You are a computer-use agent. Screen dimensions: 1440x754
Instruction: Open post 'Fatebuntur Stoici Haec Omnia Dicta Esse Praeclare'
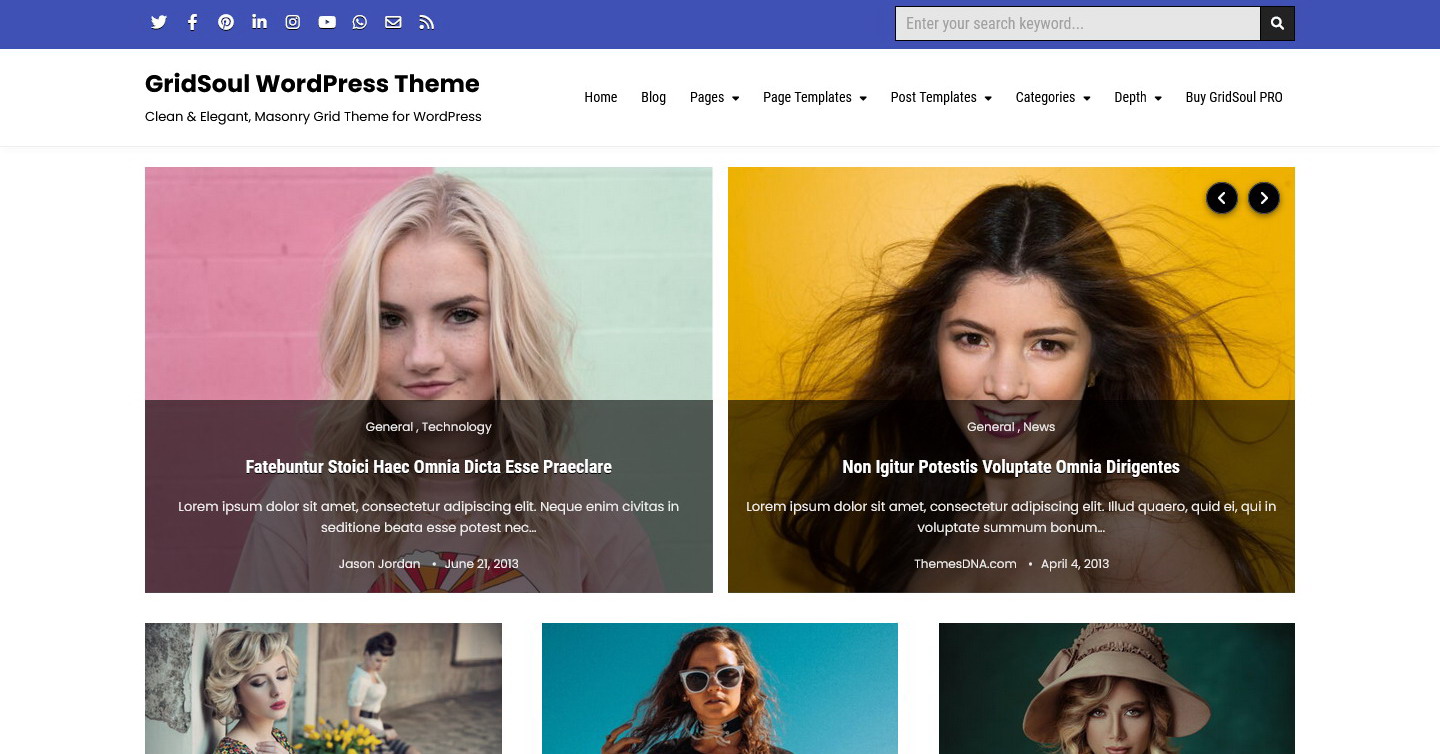(x=429, y=467)
